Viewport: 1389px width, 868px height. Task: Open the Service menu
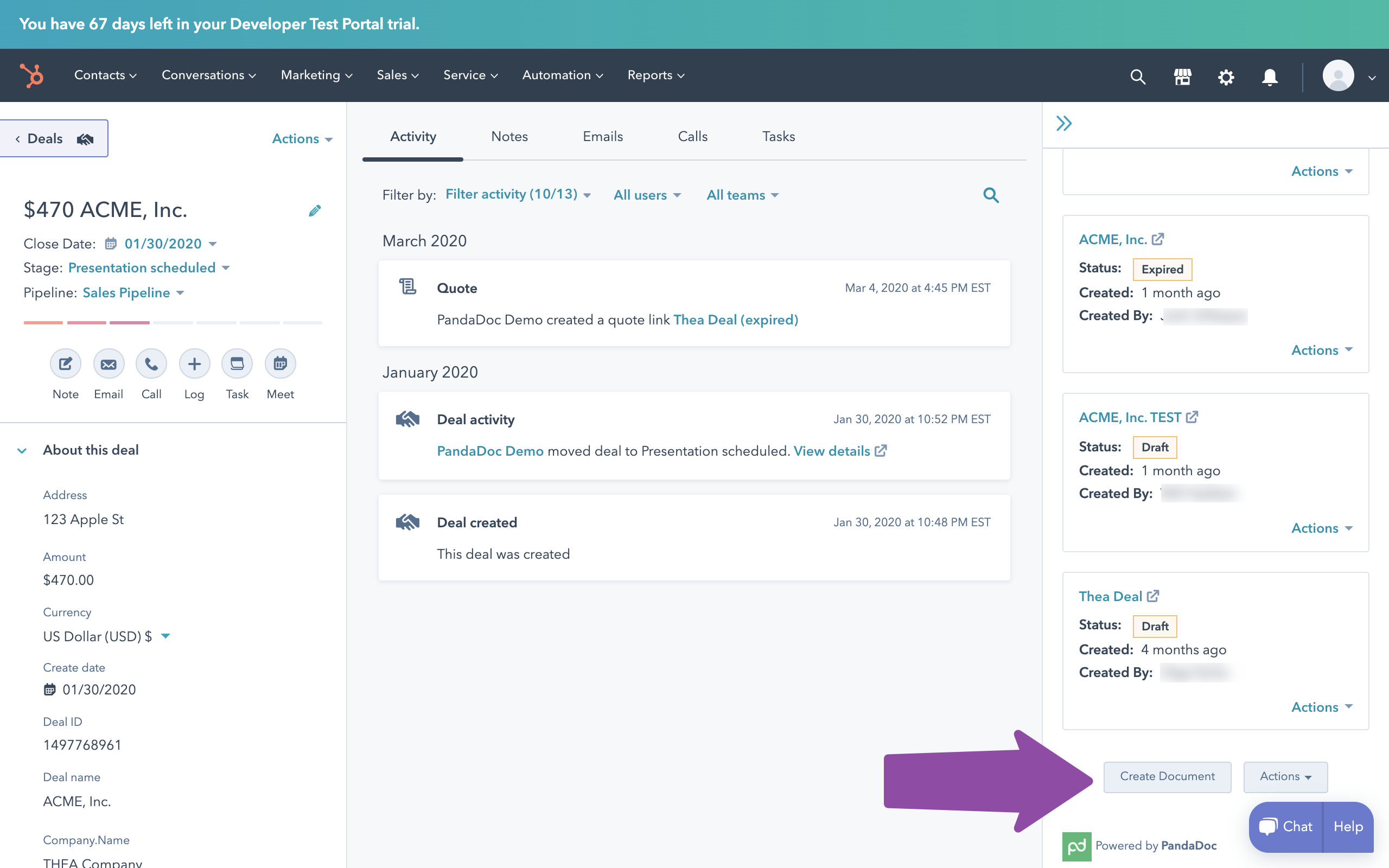tap(470, 75)
